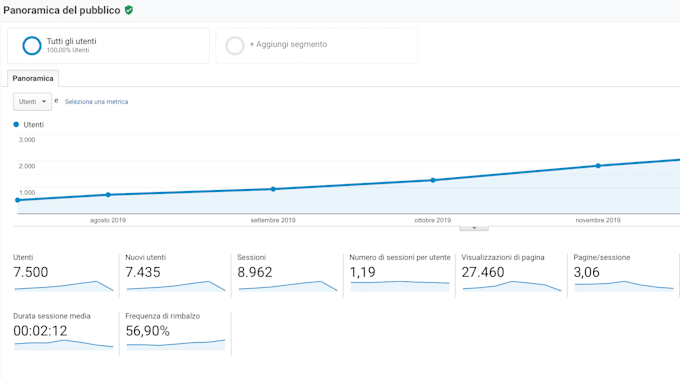Viewport: 680px width, 379px height.
Task: Open the Panoramica tab
Action: [33, 78]
